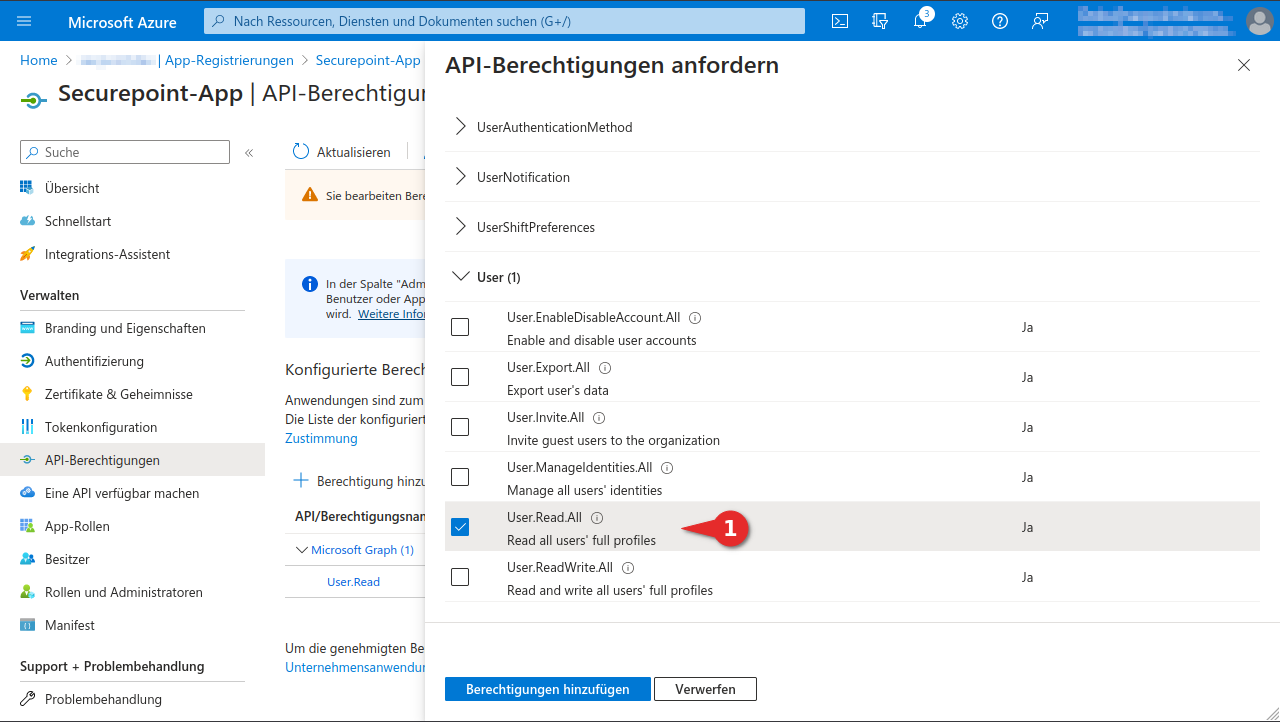Click the Integrations-Assistent rocket icon

click(27, 254)
